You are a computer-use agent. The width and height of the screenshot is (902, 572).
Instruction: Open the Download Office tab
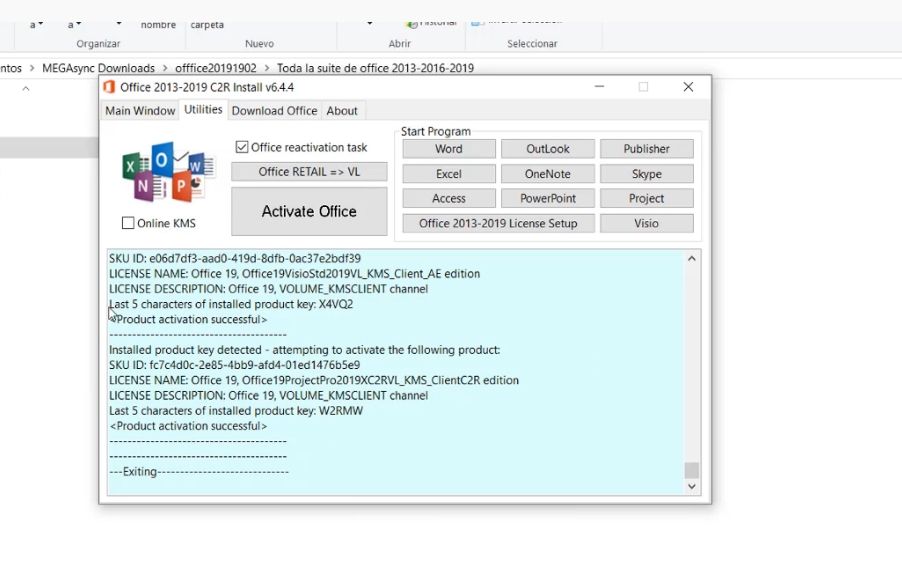(x=274, y=110)
